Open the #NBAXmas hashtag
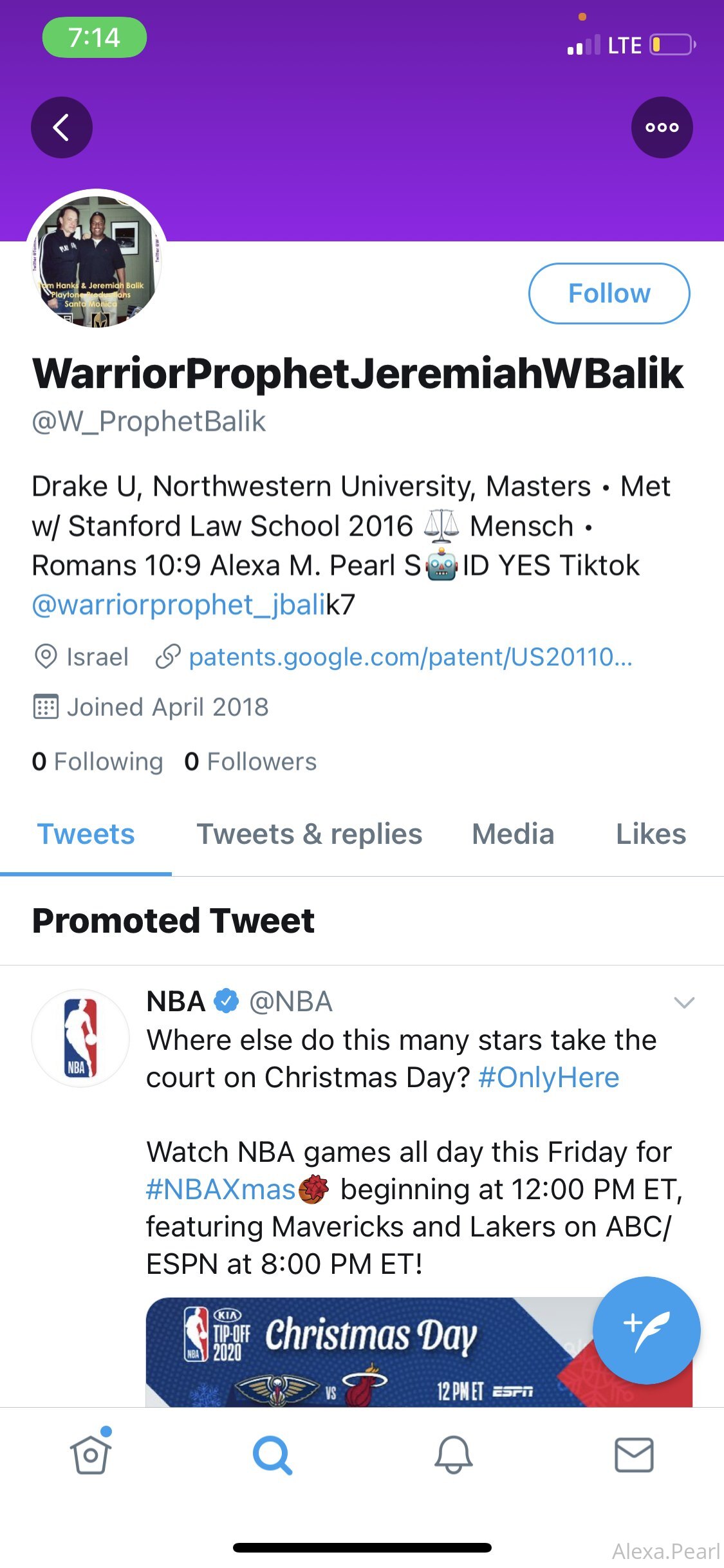 pyautogui.click(x=220, y=1190)
